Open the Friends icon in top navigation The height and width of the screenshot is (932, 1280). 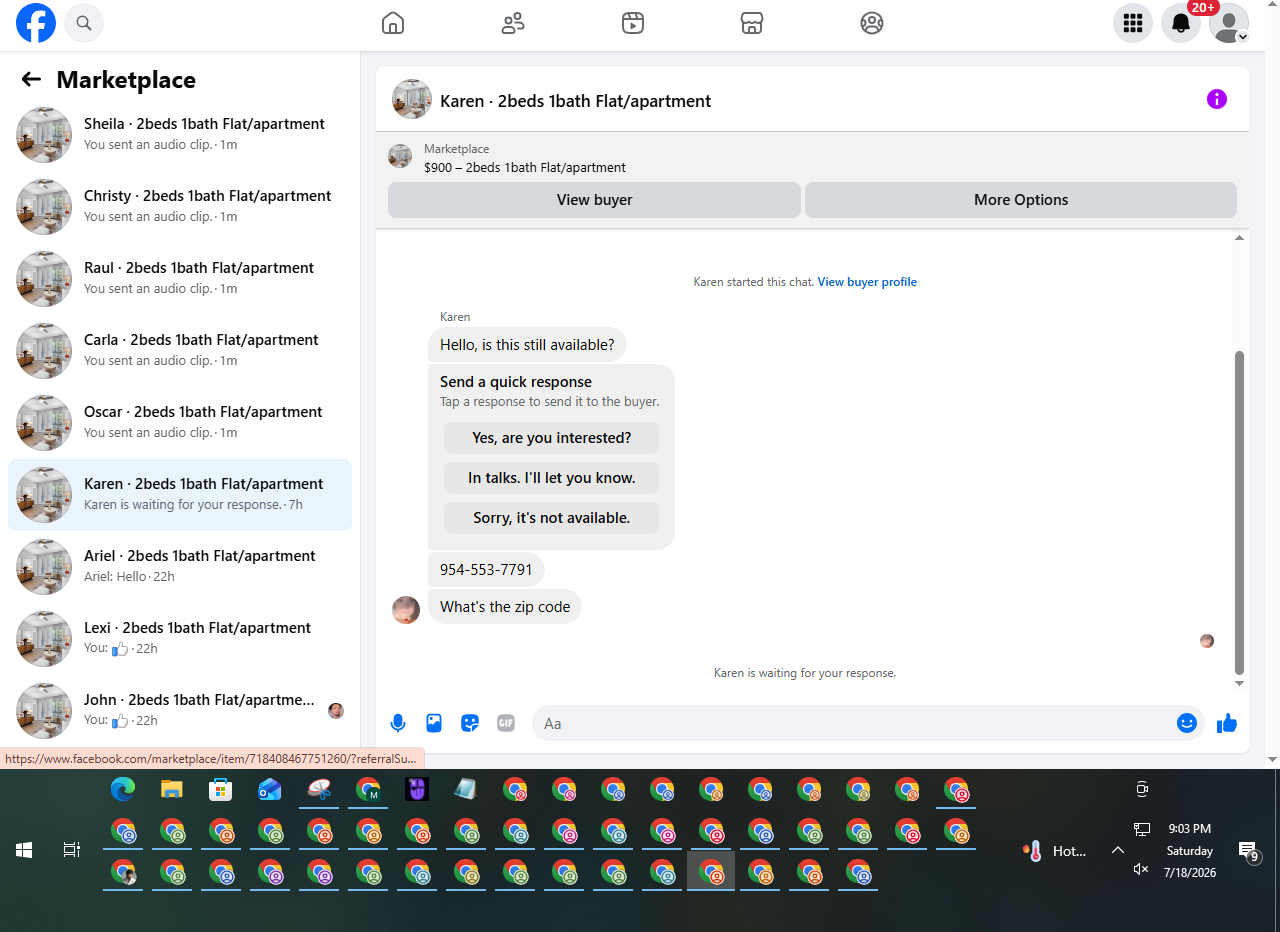513,23
